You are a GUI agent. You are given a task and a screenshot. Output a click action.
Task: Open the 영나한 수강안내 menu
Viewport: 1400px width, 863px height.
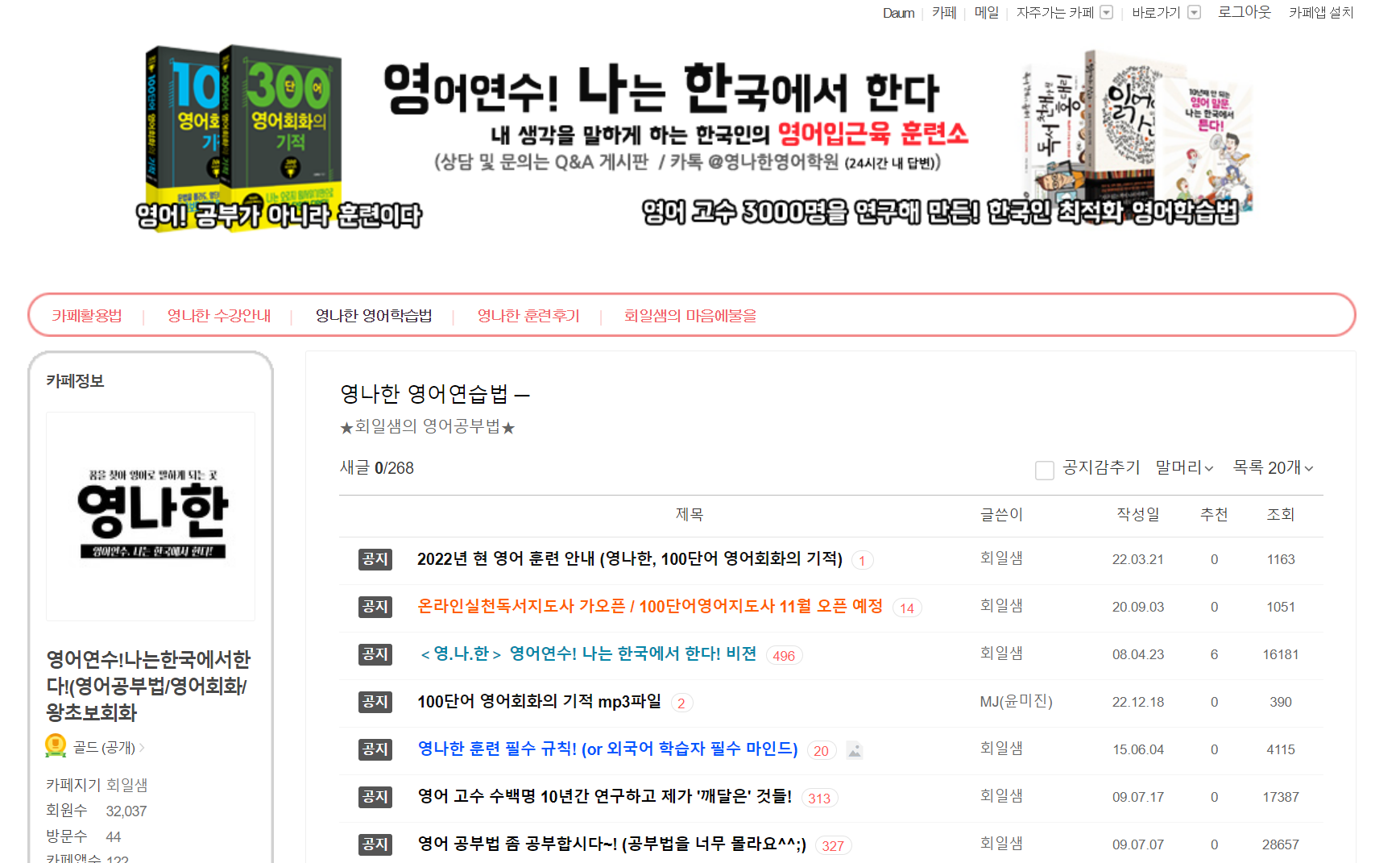pos(219,315)
